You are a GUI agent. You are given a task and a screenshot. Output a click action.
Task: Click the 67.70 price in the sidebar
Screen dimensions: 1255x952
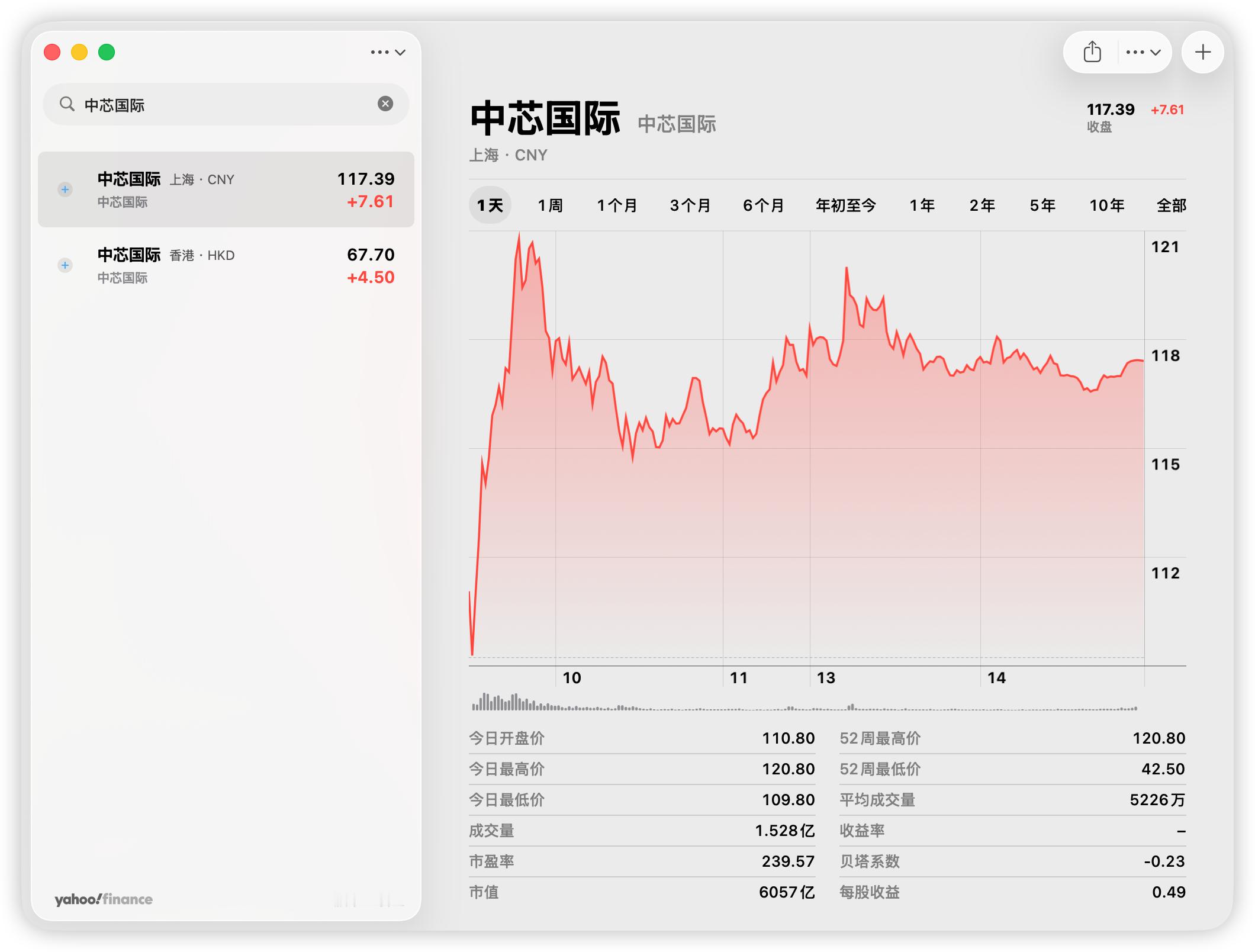coord(371,255)
